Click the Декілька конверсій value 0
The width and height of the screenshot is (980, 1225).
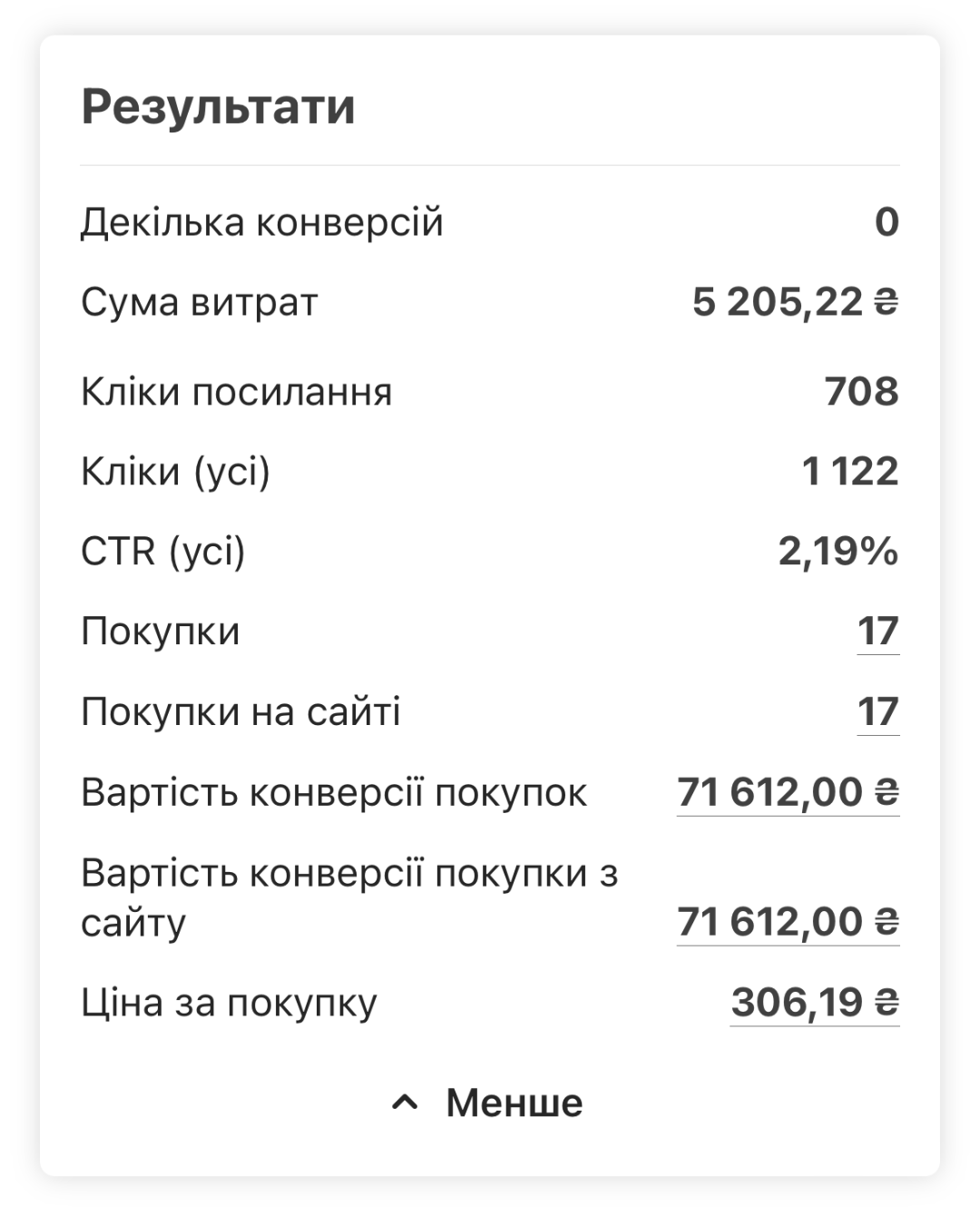[x=887, y=222]
